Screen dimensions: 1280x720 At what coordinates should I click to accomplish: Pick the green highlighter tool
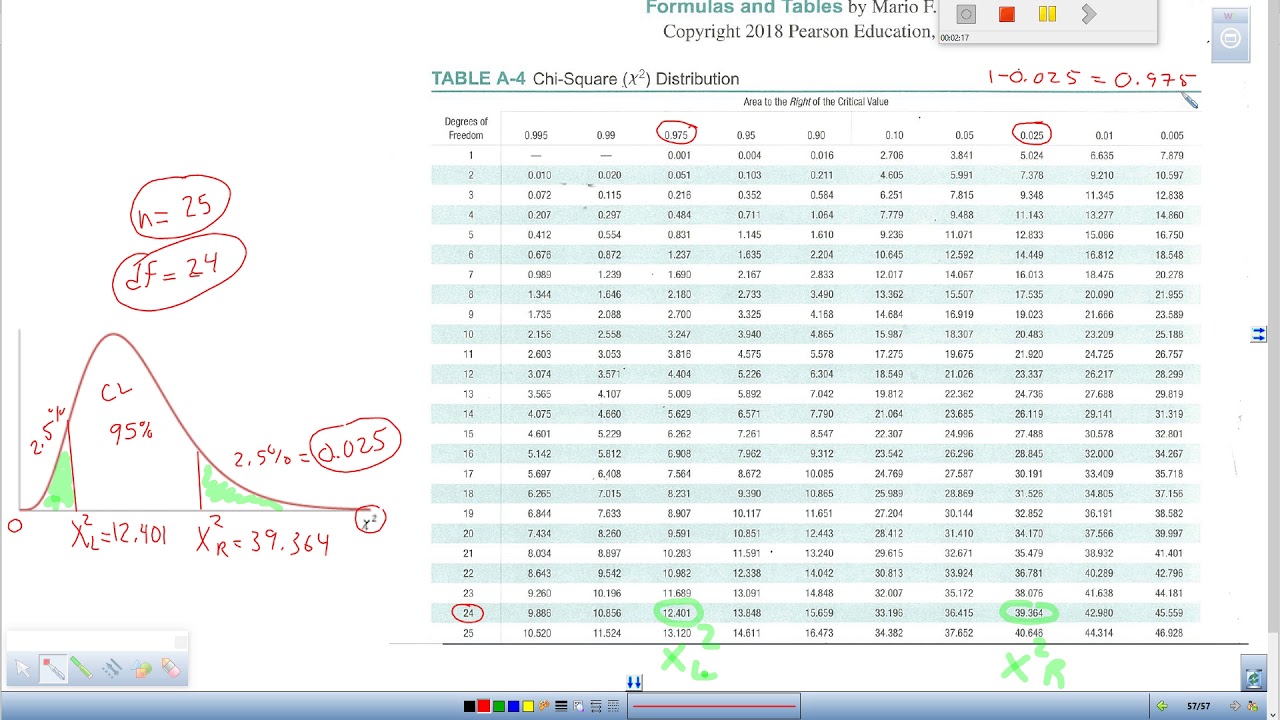tap(81, 668)
